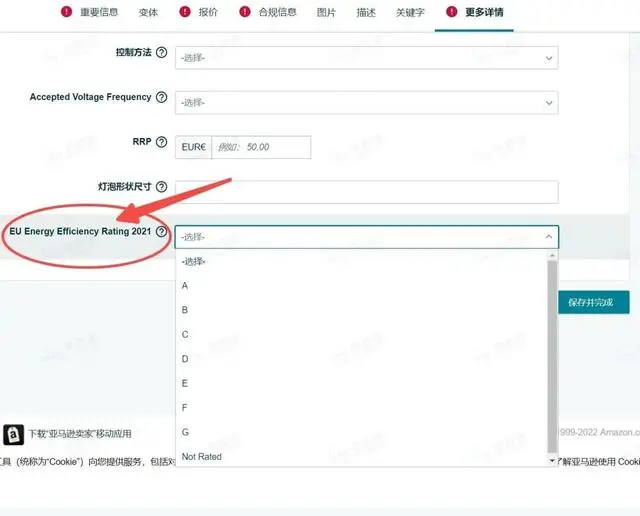Go to the 合规信息 tab
This screenshot has width=640, height=516.
tap(277, 12)
